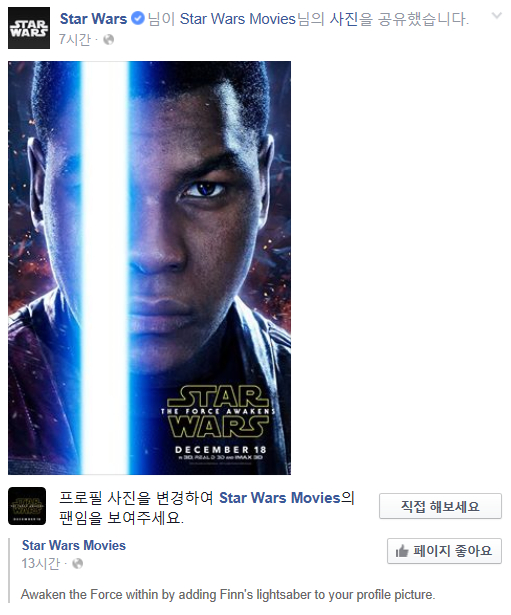
Task: Click the globe icon beside 7시간
Action: [x=108, y=40]
